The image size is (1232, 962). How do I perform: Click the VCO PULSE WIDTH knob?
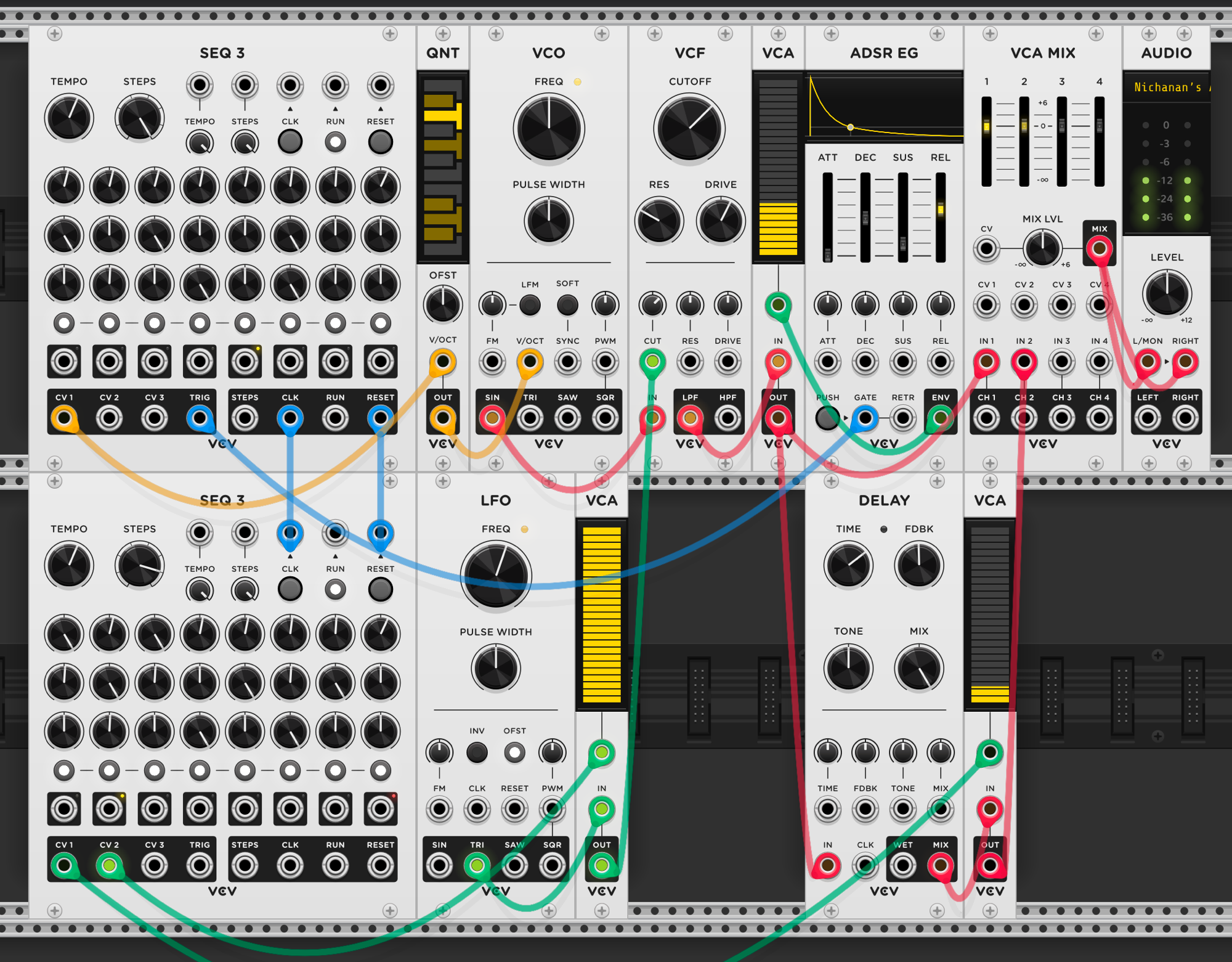click(x=548, y=220)
